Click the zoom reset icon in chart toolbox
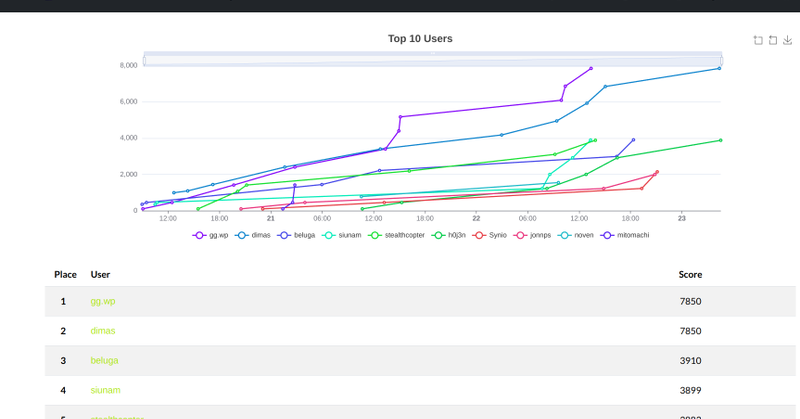 click(x=773, y=40)
